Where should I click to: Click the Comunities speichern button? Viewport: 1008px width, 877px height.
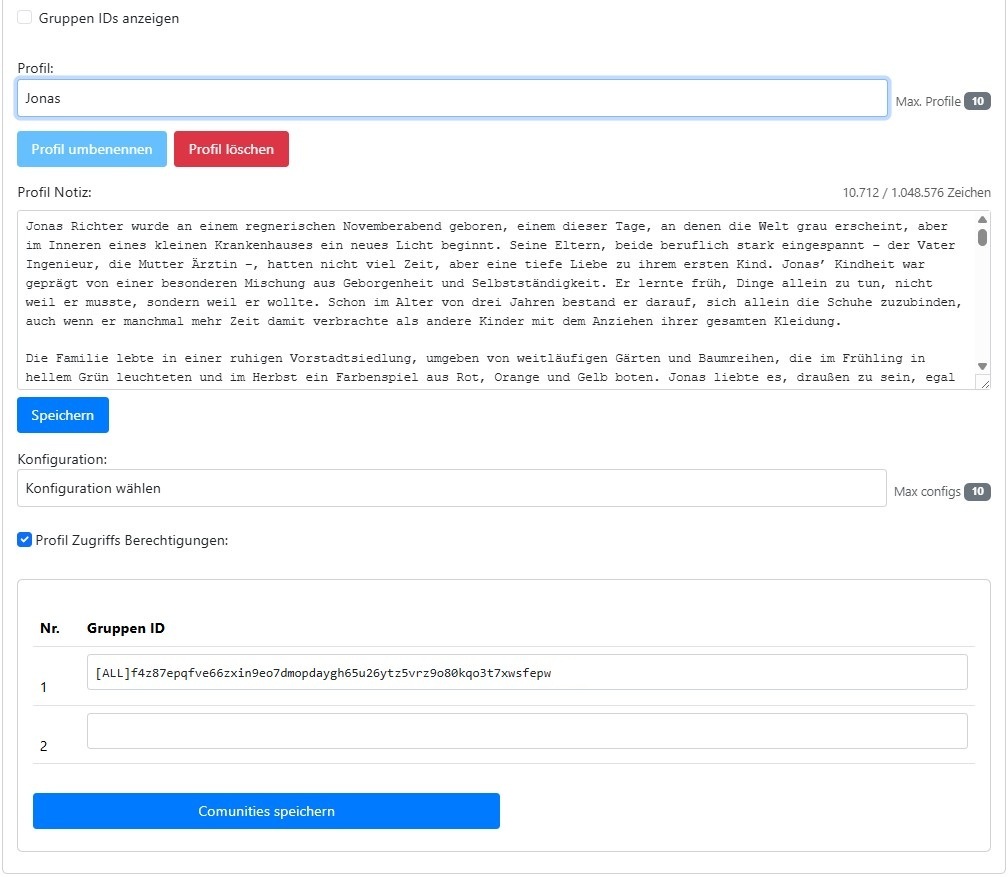pos(266,811)
